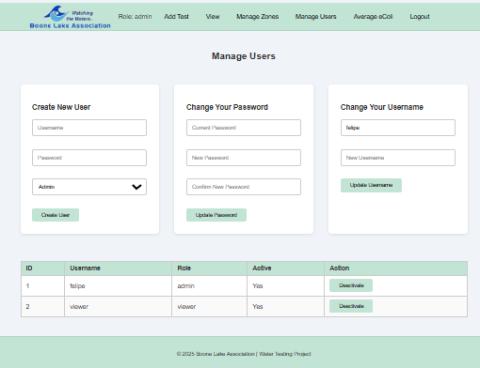Focus the Current Password field
480x368 pixels.
click(x=244, y=128)
